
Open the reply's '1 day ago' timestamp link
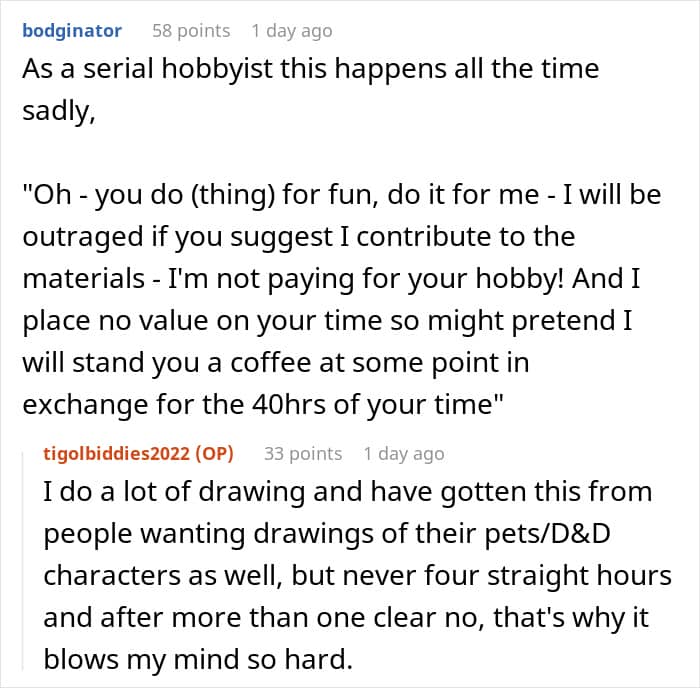[404, 454]
